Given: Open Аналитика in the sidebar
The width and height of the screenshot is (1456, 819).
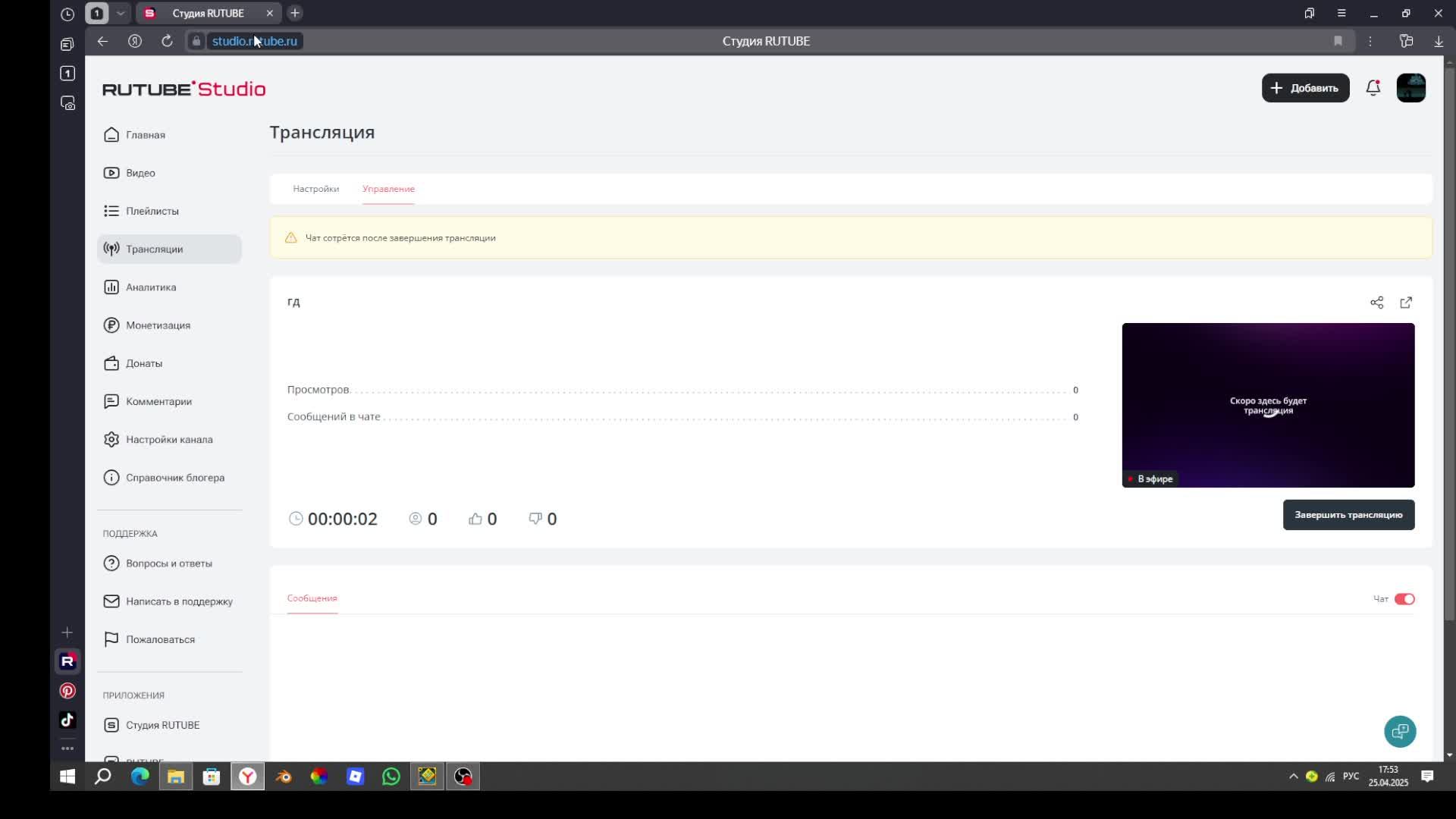Looking at the screenshot, I should coord(151,287).
